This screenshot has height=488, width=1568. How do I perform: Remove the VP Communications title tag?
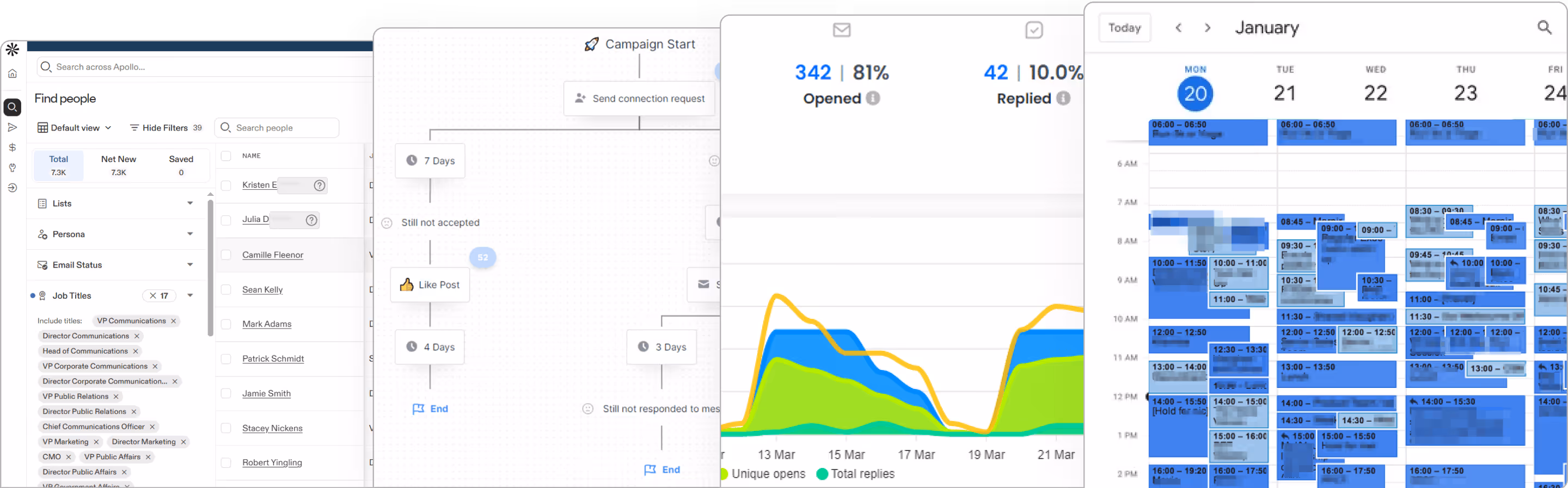click(x=174, y=320)
